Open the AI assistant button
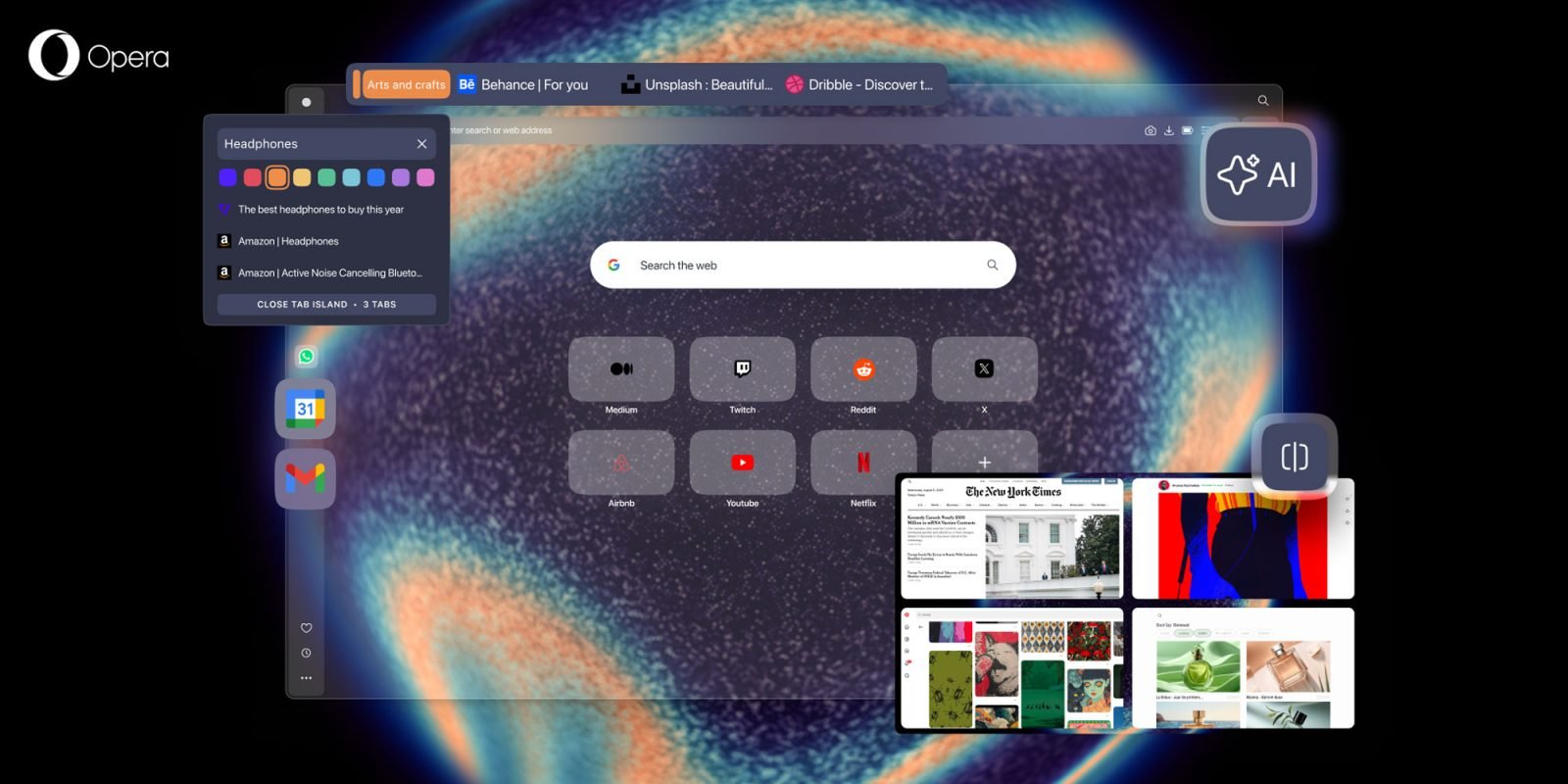1568x784 pixels. point(1258,174)
